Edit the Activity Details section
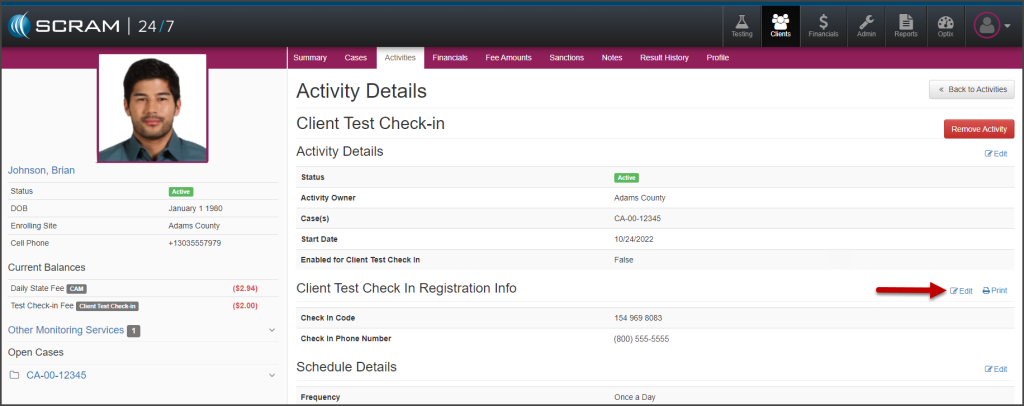Screen dimensions: 1024x406 pyautogui.click(x=996, y=153)
